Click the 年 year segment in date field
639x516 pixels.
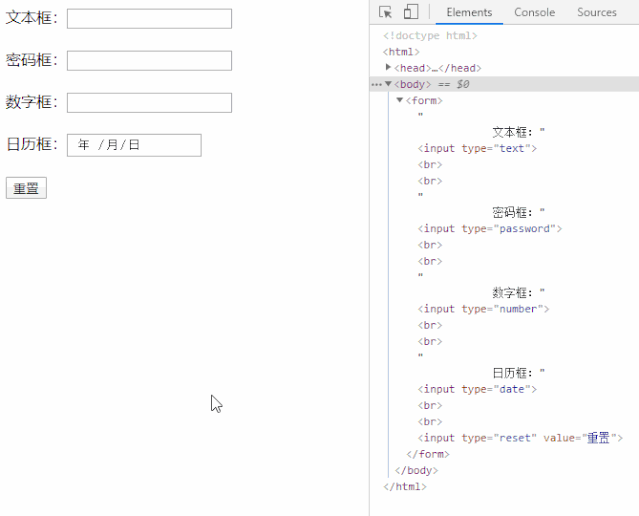[84, 145]
